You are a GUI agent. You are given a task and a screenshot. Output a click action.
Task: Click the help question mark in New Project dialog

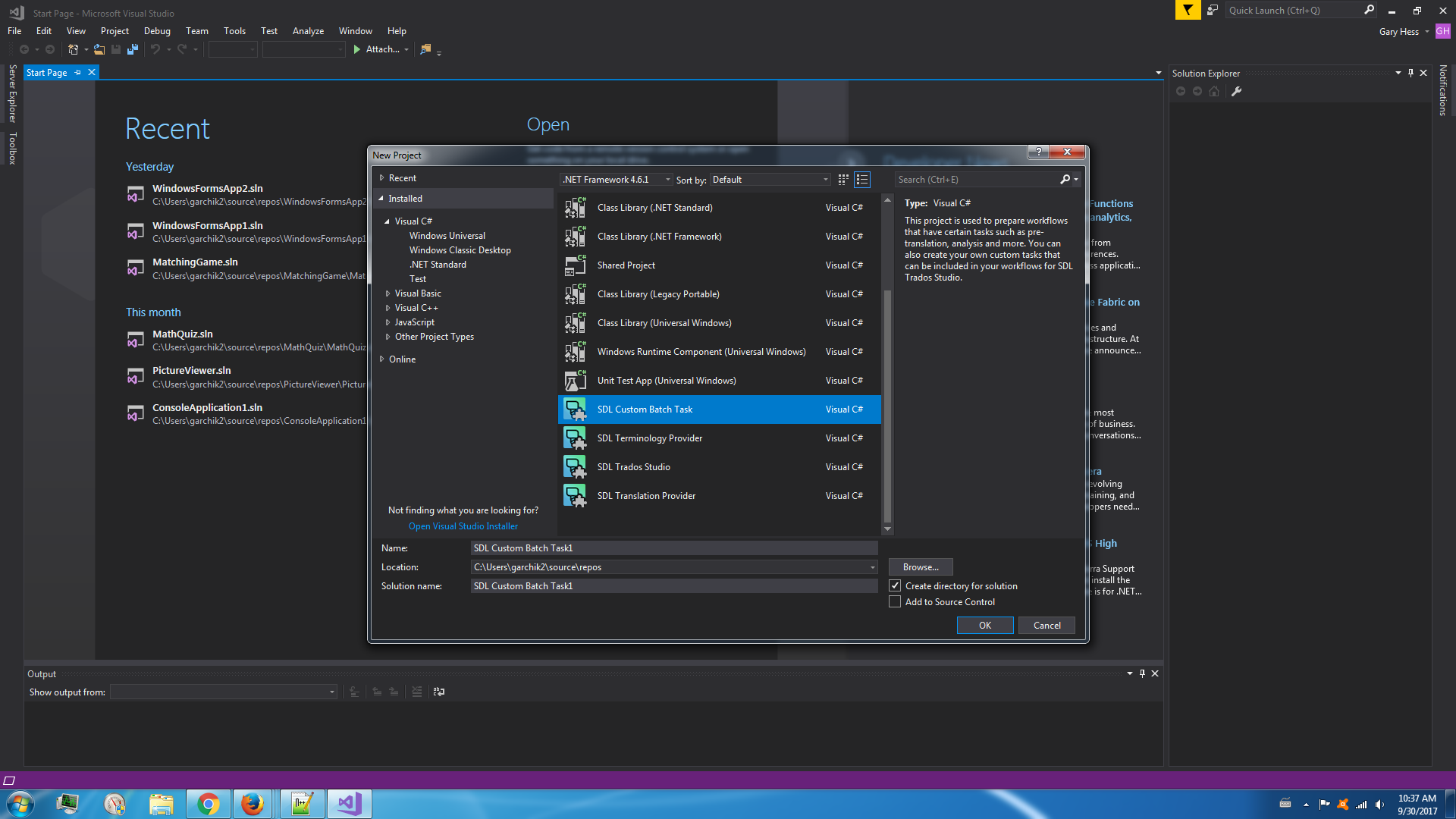[1038, 152]
